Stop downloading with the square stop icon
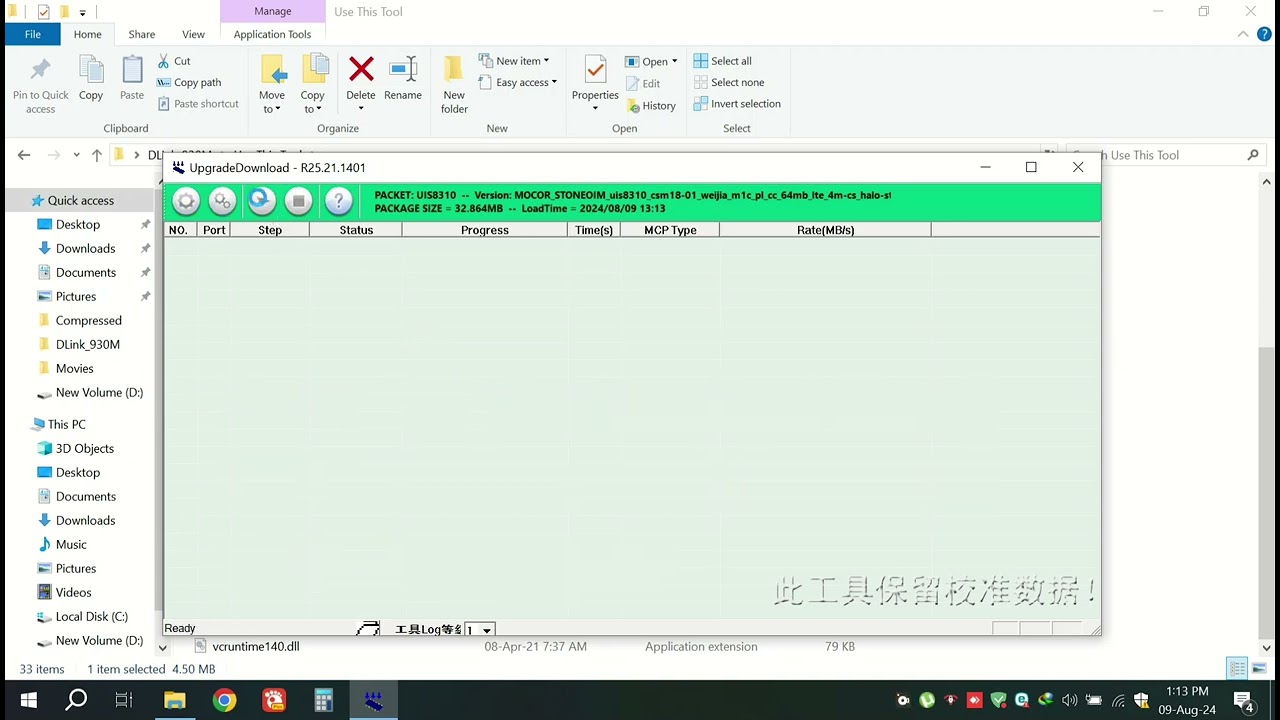1280x720 pixels. 298,201
